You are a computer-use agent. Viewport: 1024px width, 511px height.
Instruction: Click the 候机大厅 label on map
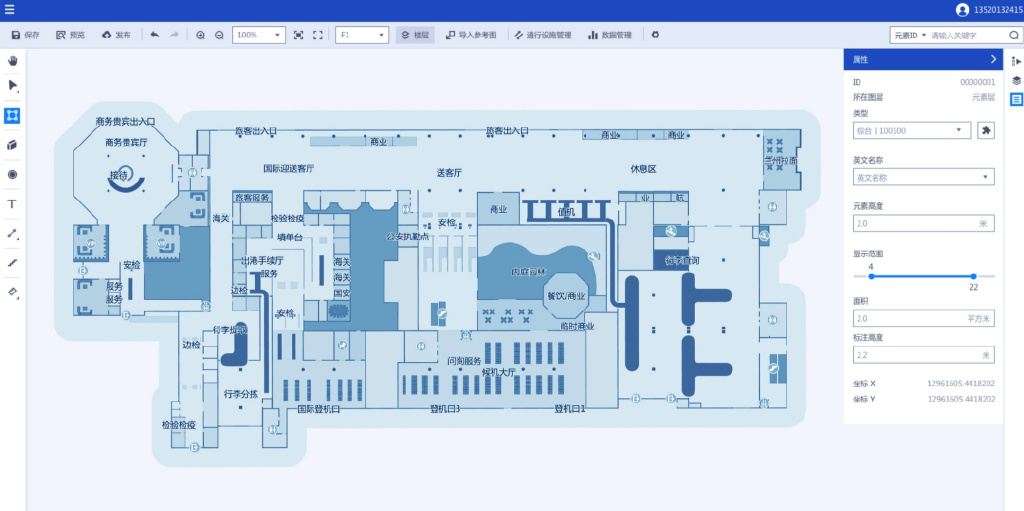coord(499,372)
